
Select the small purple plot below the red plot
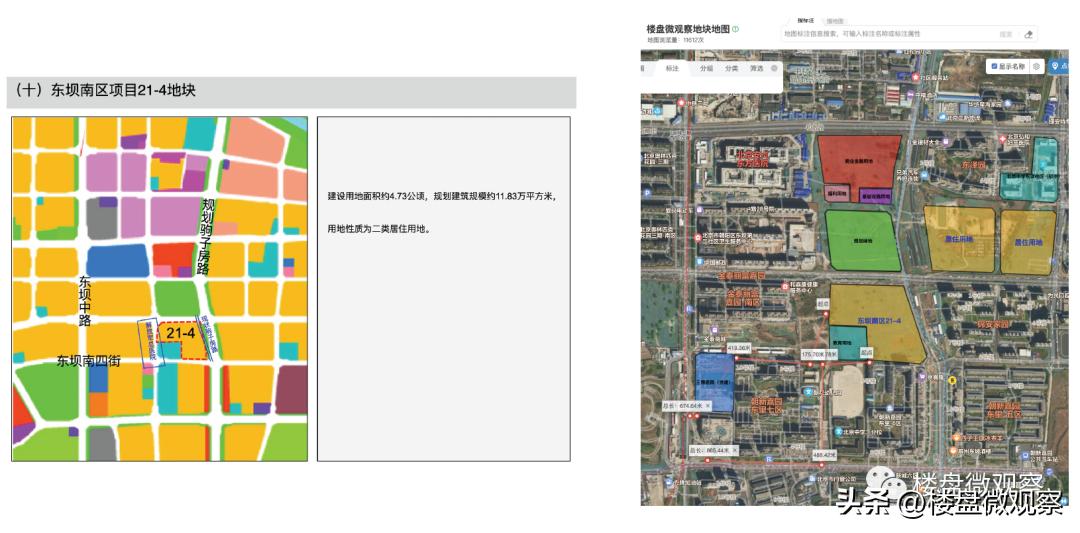pos(875,196)
